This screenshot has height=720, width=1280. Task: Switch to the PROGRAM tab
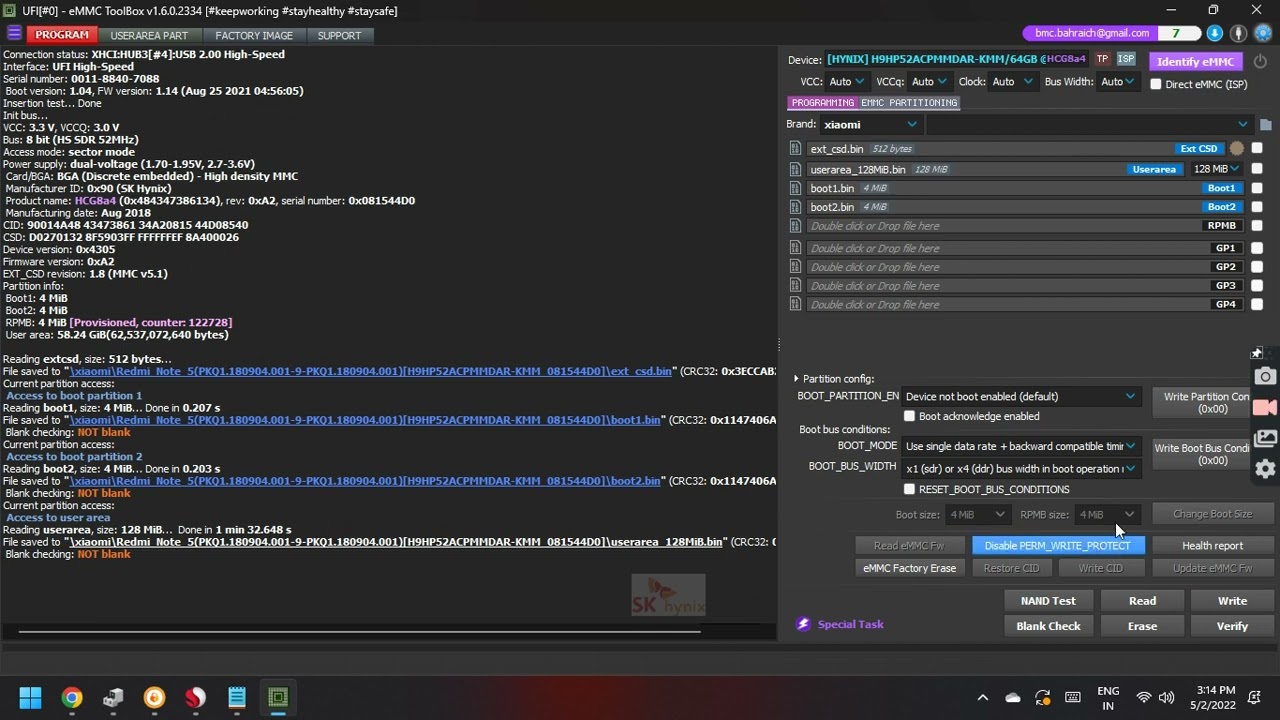click(x=62, y=35)
